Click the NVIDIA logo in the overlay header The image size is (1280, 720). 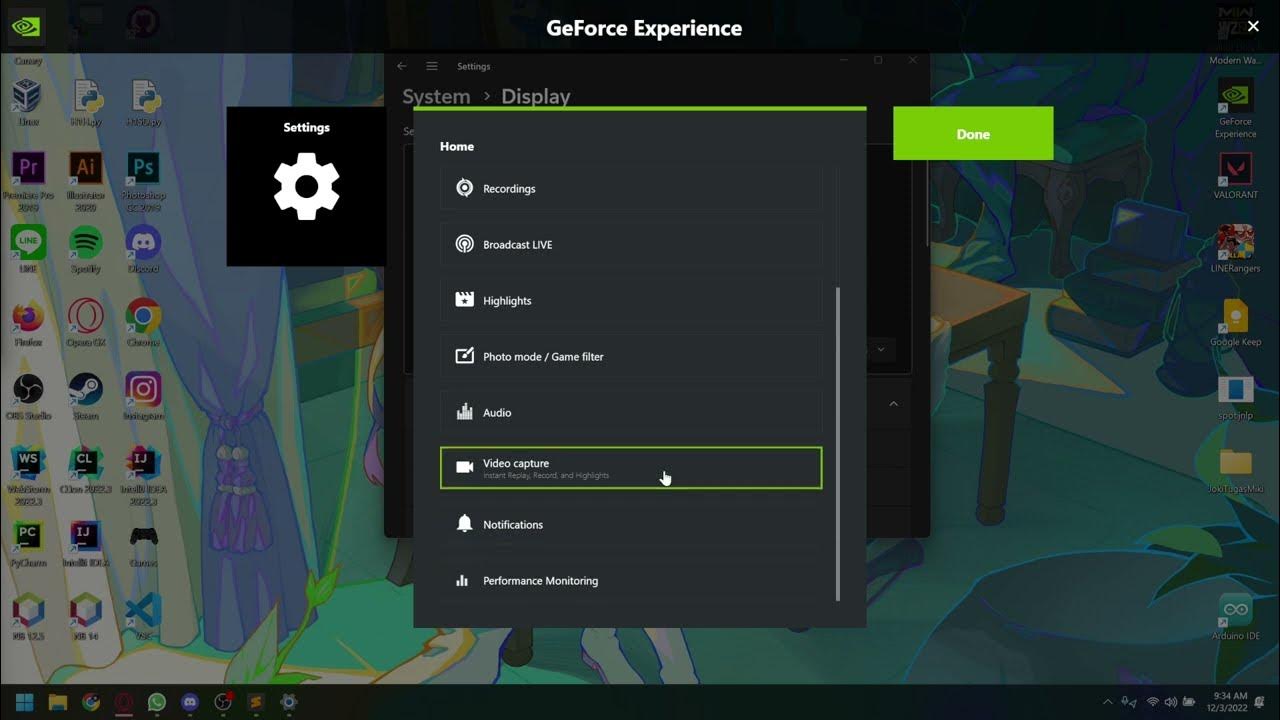(25, 27)
